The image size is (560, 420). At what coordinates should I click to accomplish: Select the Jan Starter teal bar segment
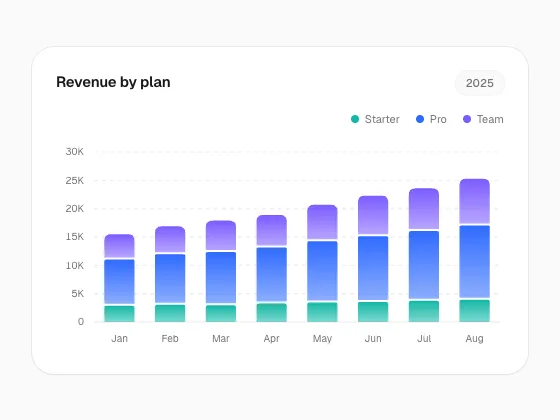(x=119, y=314)
